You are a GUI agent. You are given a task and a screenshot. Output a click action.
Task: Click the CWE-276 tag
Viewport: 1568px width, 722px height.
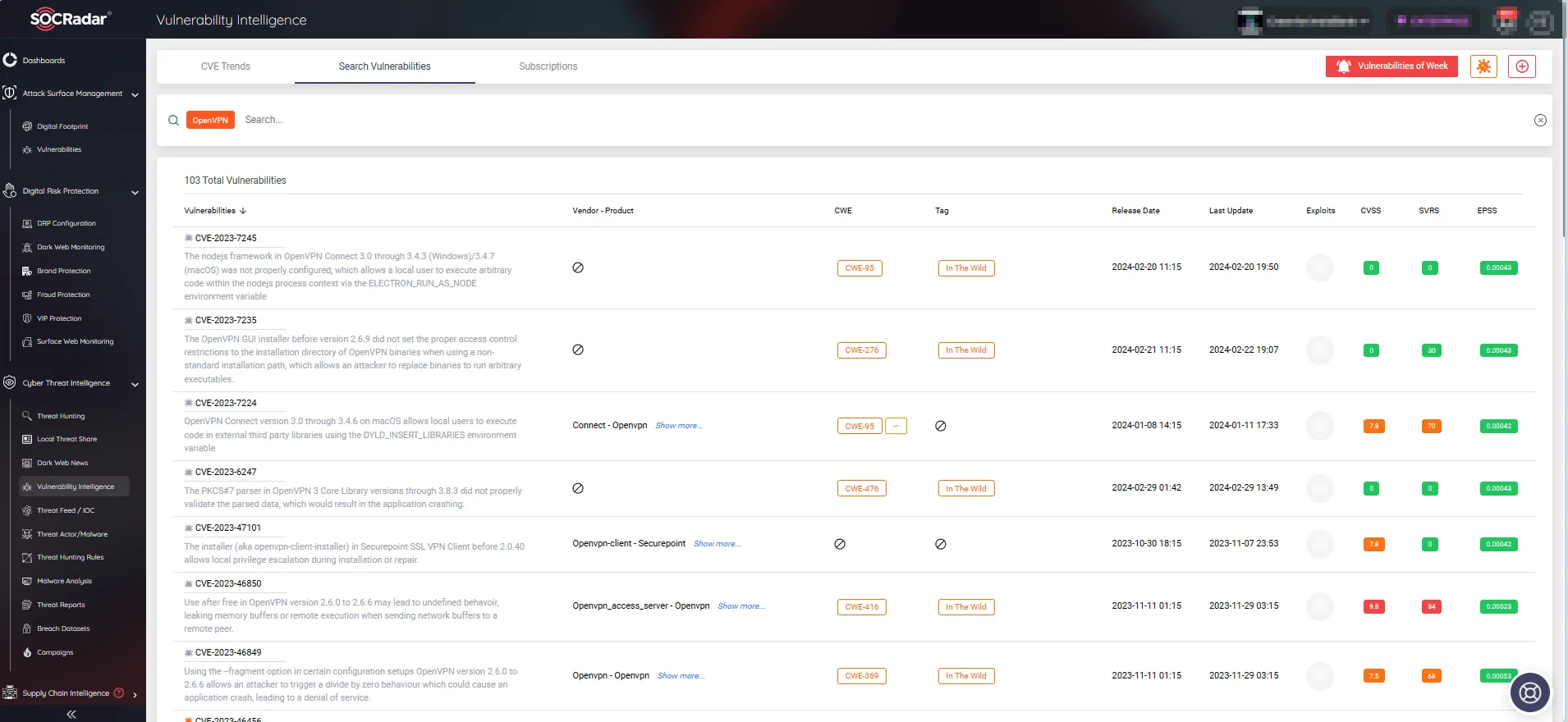point(861,350)
